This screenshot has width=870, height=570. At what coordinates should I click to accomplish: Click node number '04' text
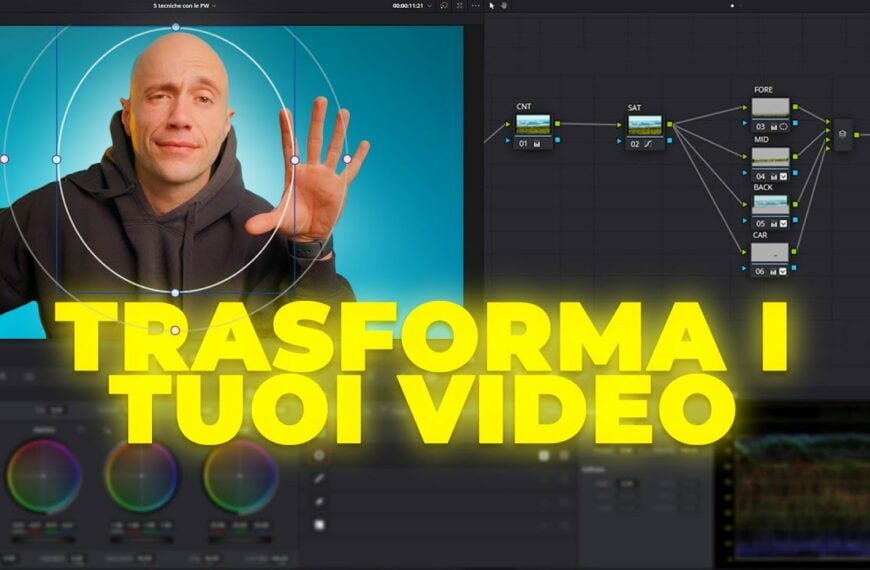[x=760, y=176]
